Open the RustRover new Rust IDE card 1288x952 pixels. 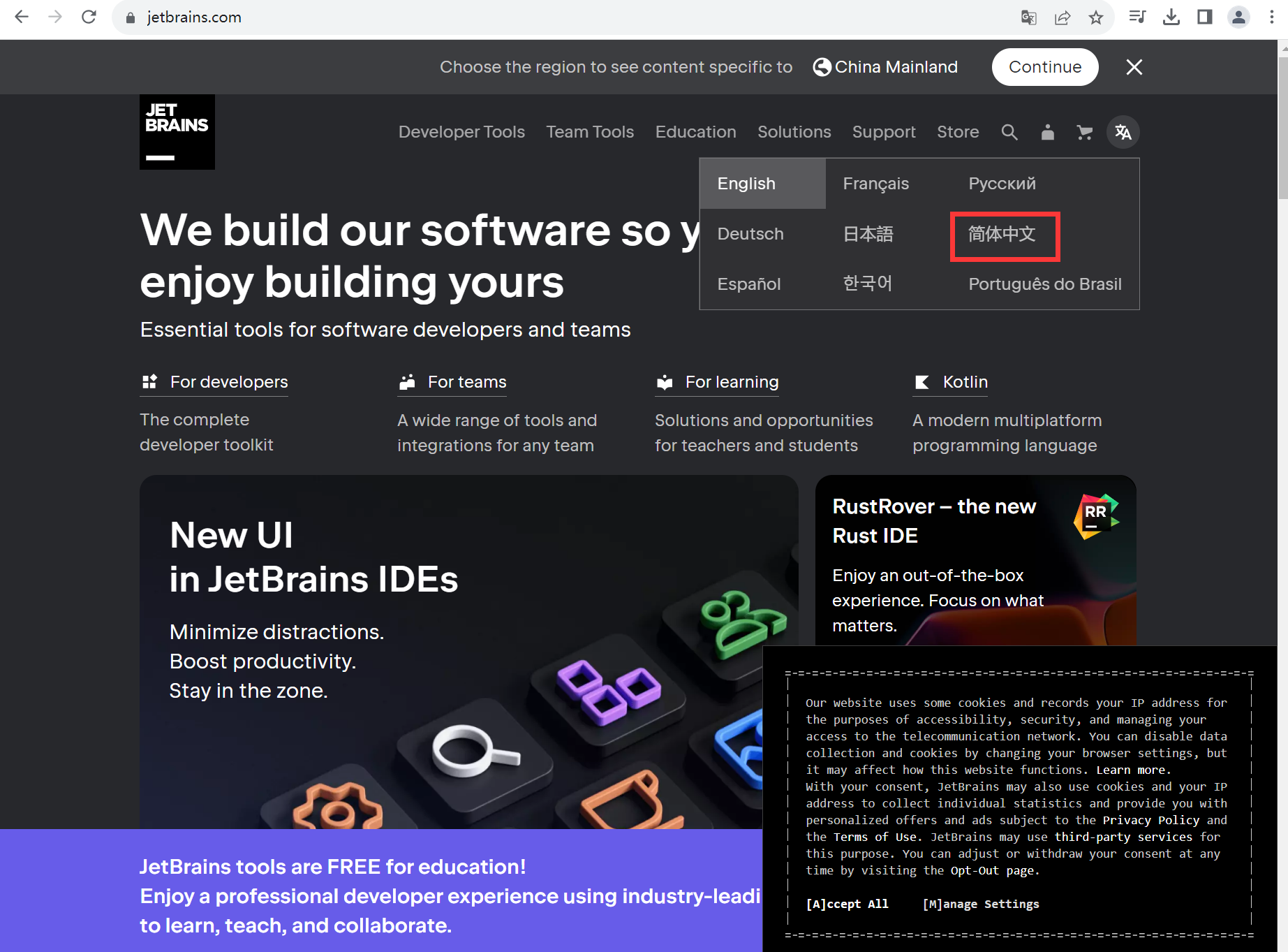[x=976, y=561]
